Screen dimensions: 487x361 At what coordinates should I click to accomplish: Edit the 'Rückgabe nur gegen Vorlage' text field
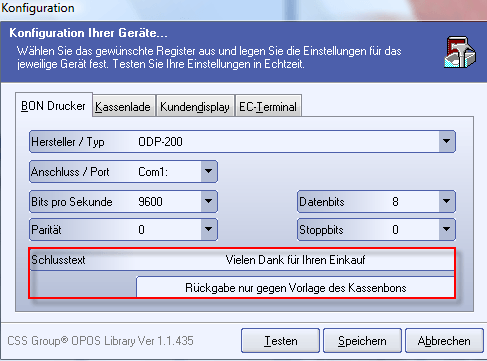coord(295,287)
